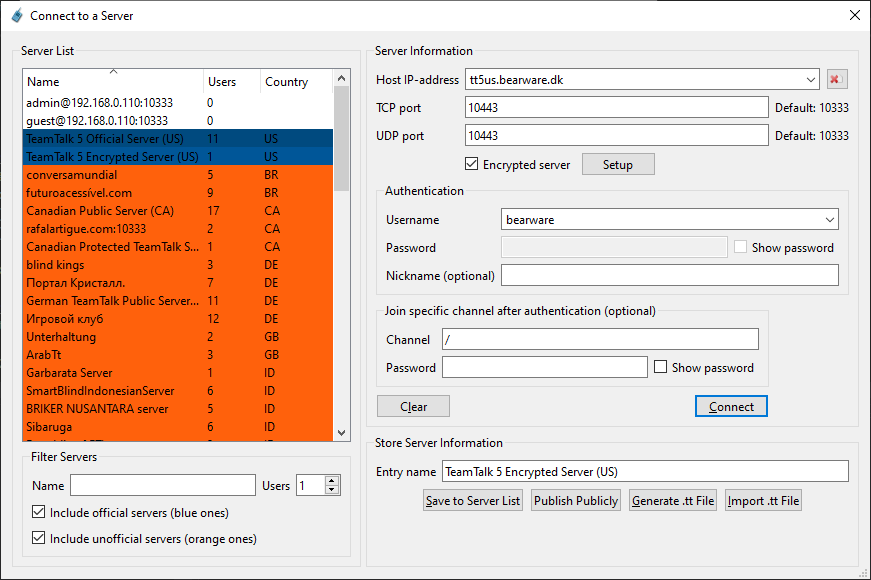Screen dimensions: 871x580
Task: Click the Nickname (optional) text field
Action: coord(669,275)
